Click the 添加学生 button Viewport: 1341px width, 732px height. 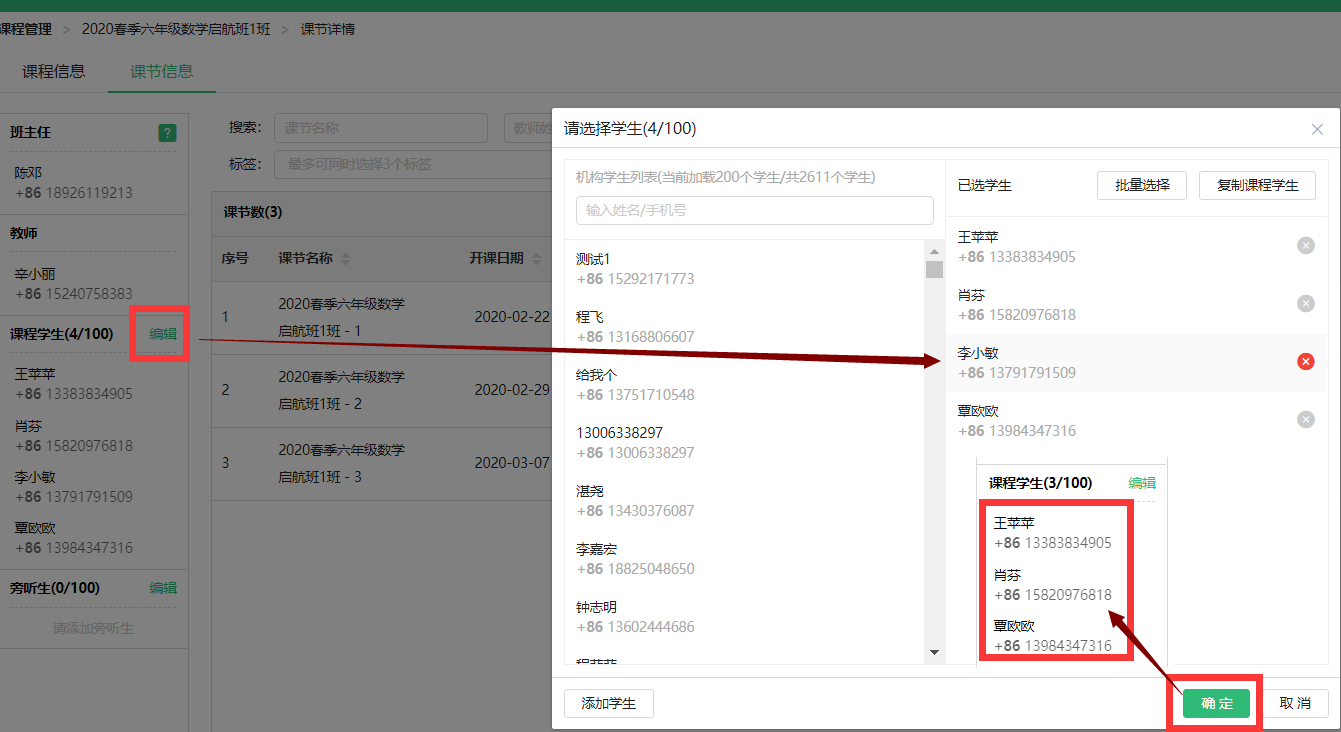609,703
